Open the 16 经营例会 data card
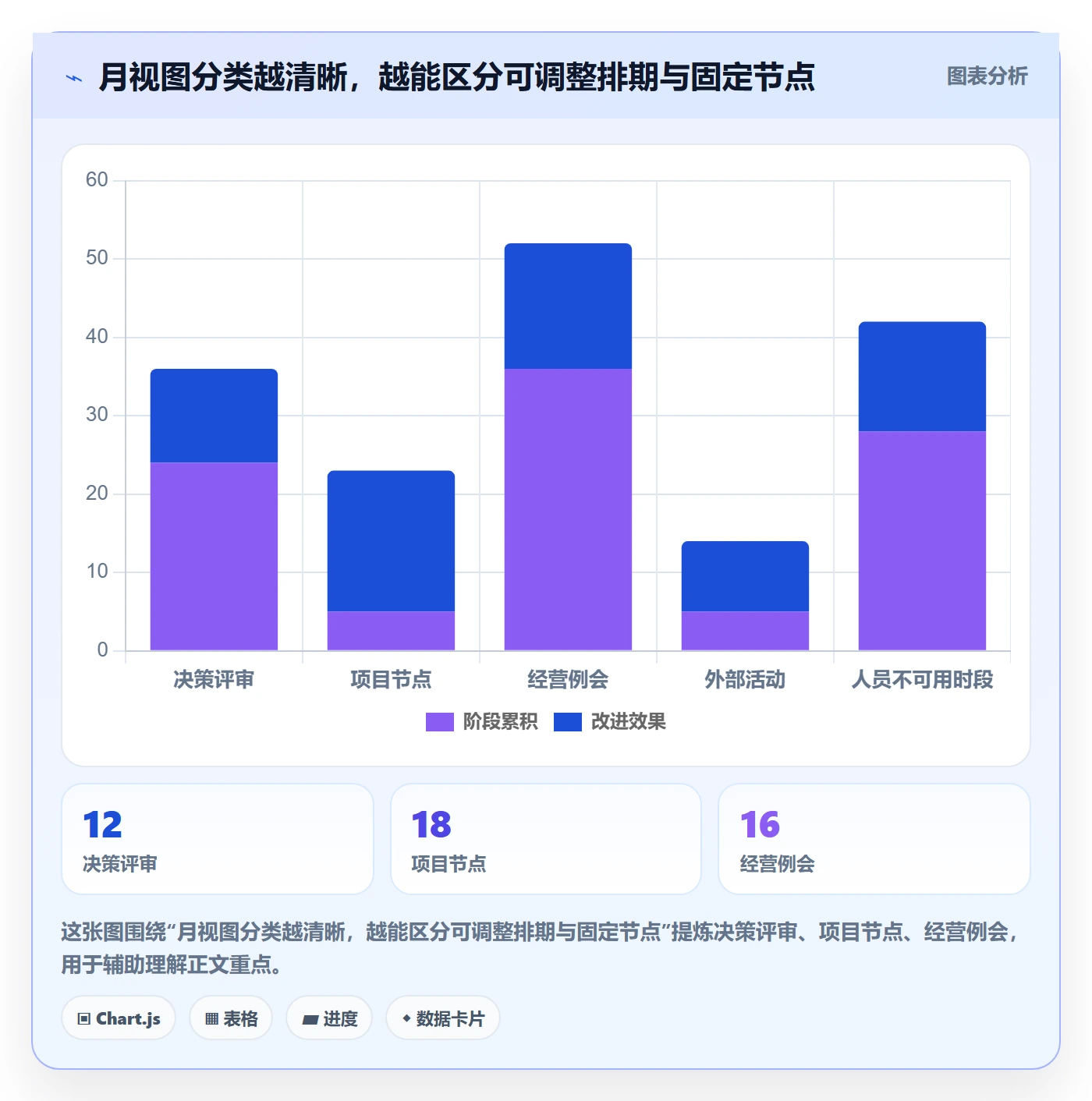 (x=874, y=839)
